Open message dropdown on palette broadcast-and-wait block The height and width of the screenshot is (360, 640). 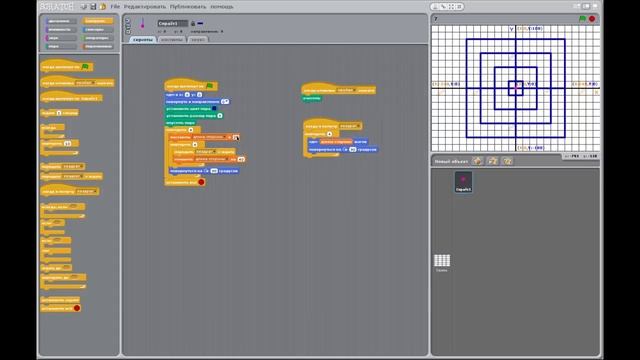(73, 176)
